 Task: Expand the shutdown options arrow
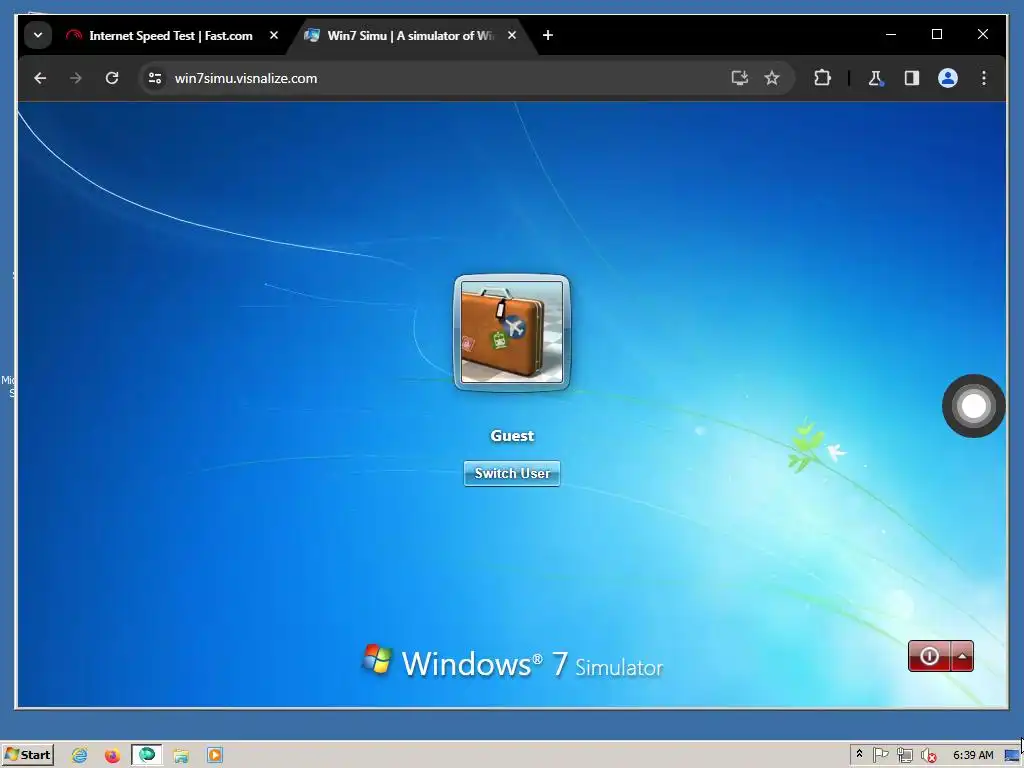coord(962,656)
